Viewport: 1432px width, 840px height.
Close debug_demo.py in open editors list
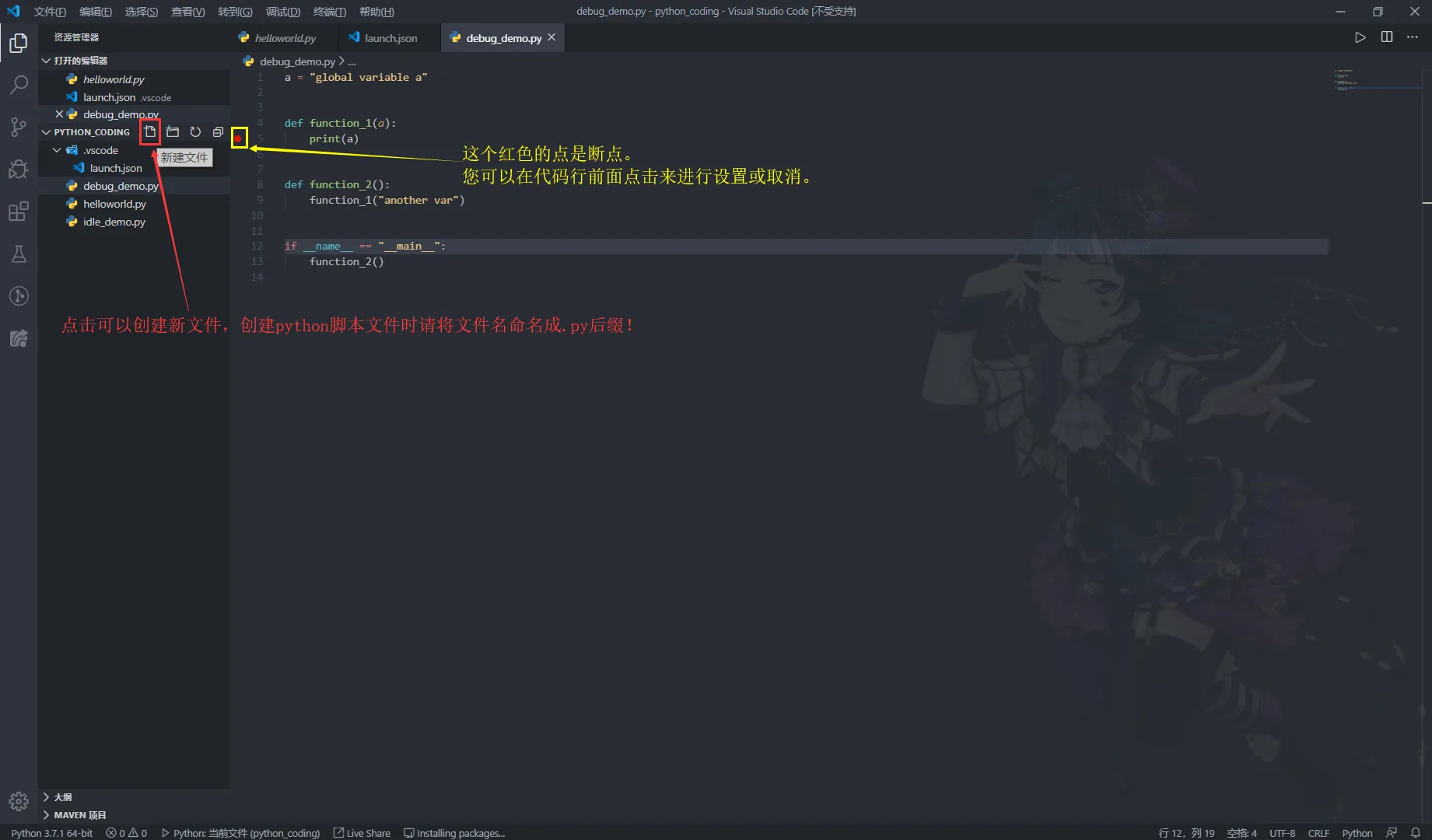(59, 114)
